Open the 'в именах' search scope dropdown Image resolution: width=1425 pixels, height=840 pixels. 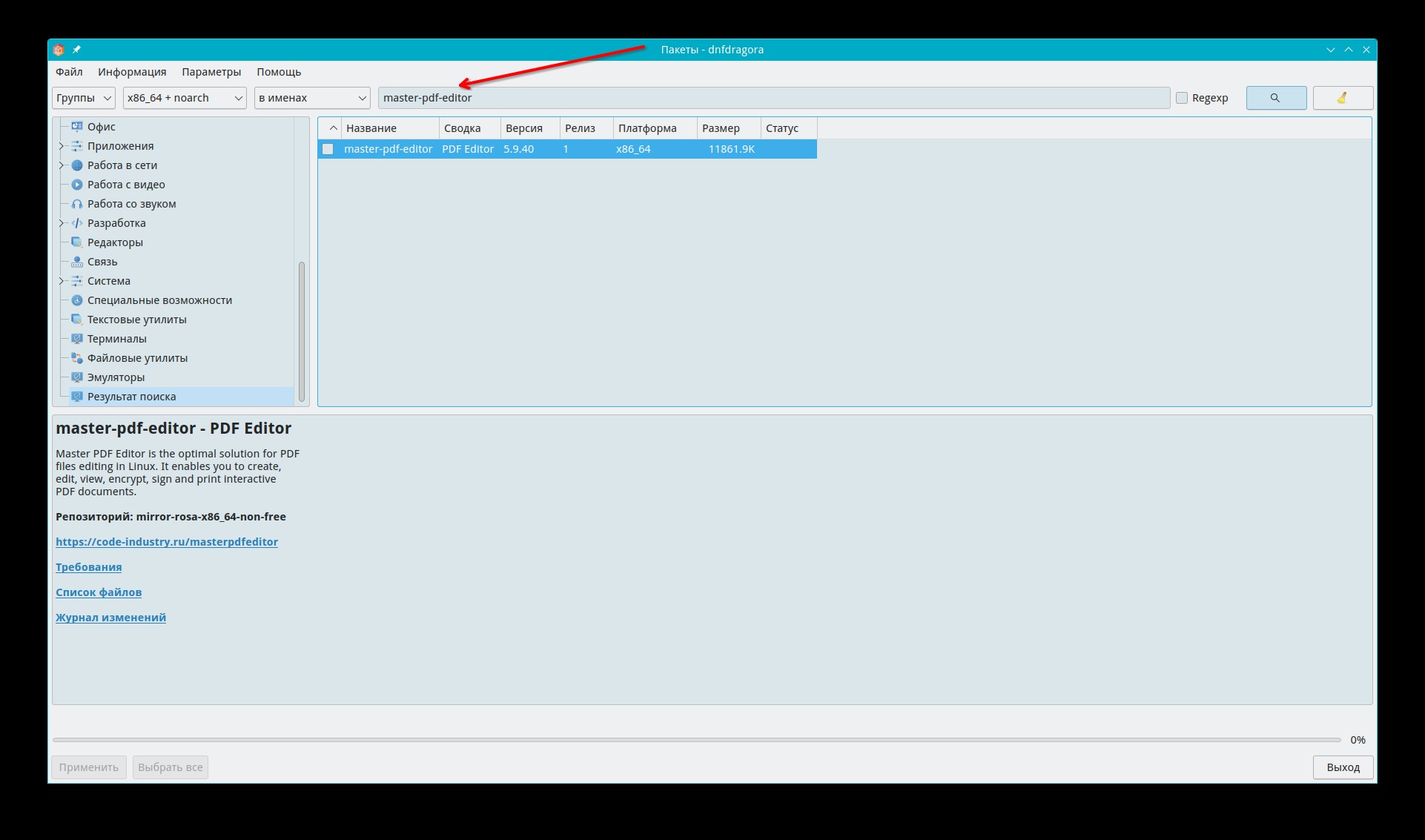coord(312,98)
